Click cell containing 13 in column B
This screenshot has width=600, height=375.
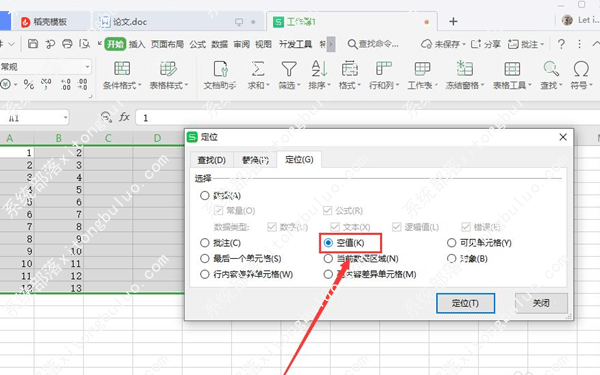(59, 288)
